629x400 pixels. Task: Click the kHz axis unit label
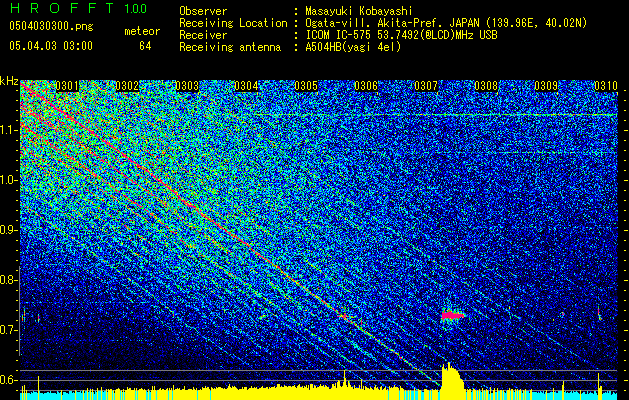[x=9, y=81]
